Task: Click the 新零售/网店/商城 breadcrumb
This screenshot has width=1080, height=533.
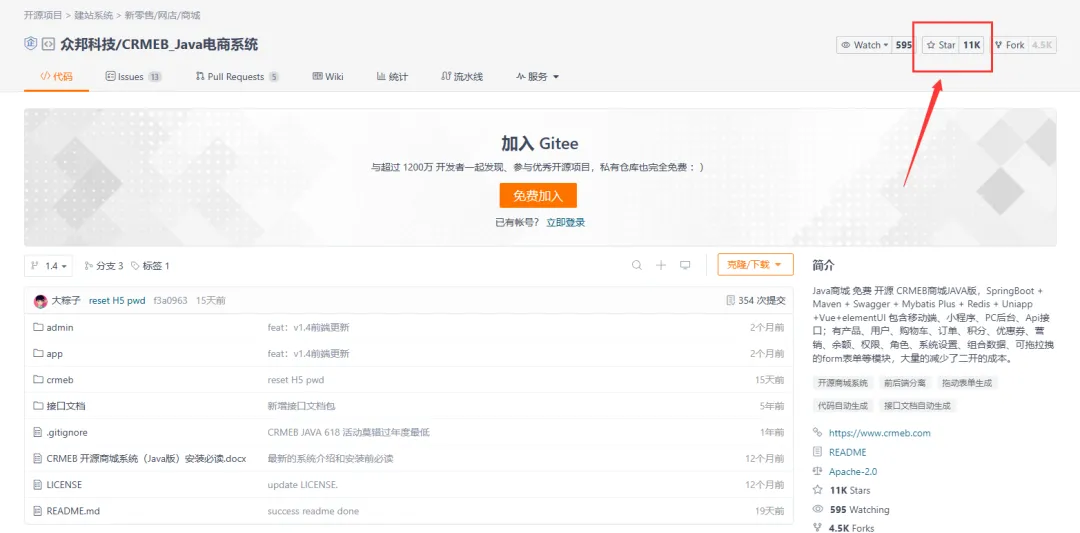Action: (163, 14)
